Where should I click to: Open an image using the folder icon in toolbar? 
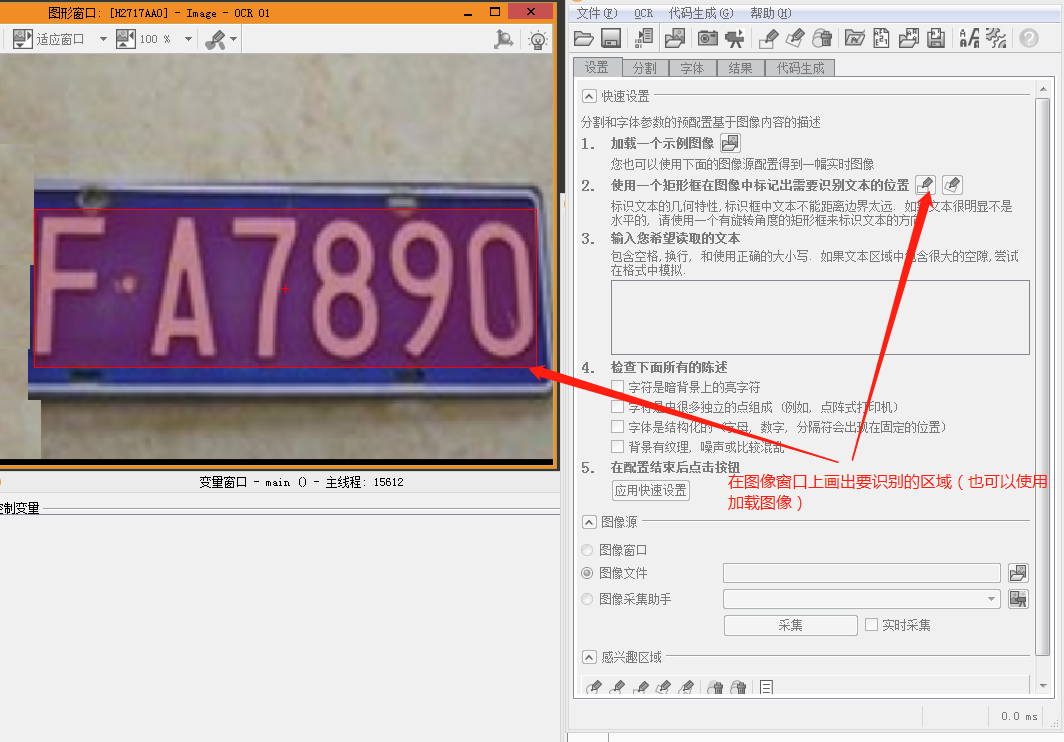(584, 38)
